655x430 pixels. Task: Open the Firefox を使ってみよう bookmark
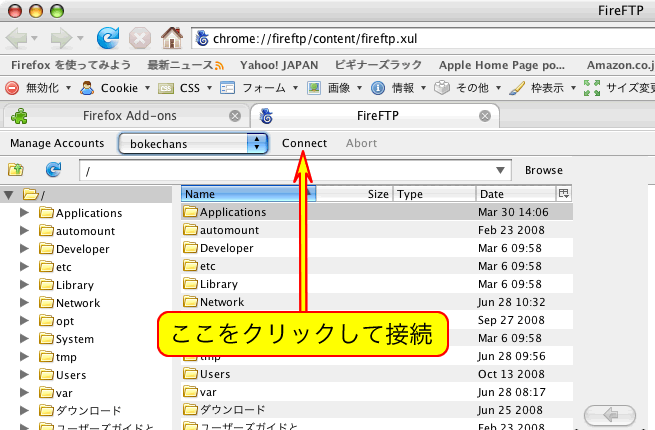coord(71,65)
